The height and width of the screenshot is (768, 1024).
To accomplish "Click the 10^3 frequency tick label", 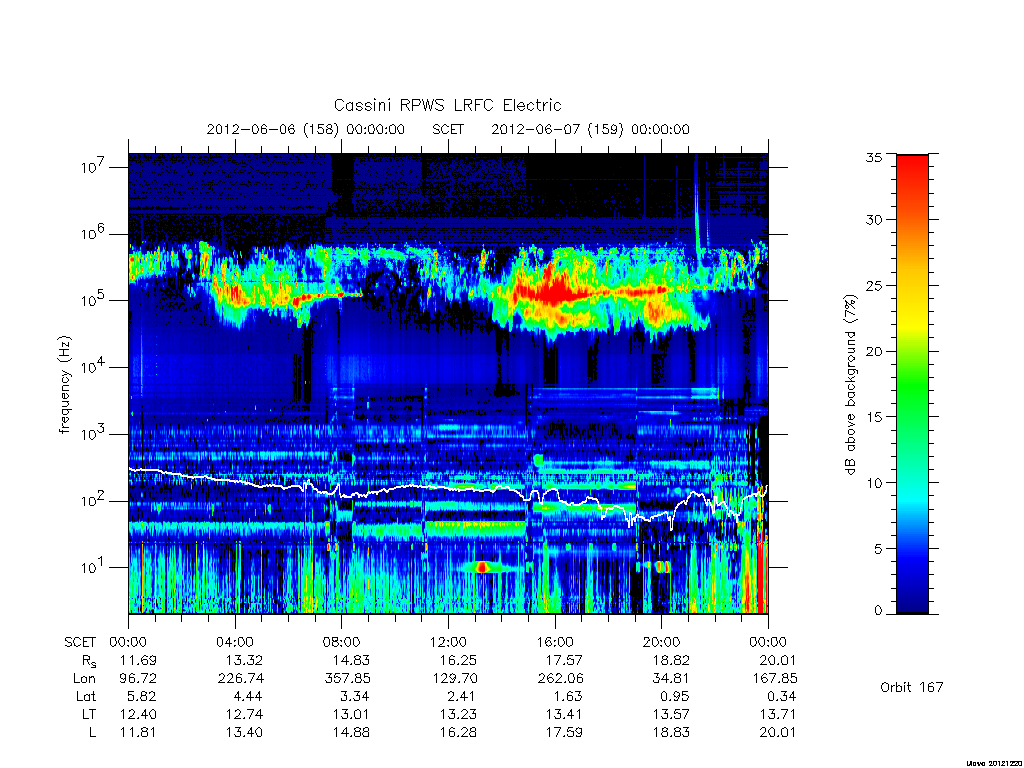I will [x=94, y=434].
